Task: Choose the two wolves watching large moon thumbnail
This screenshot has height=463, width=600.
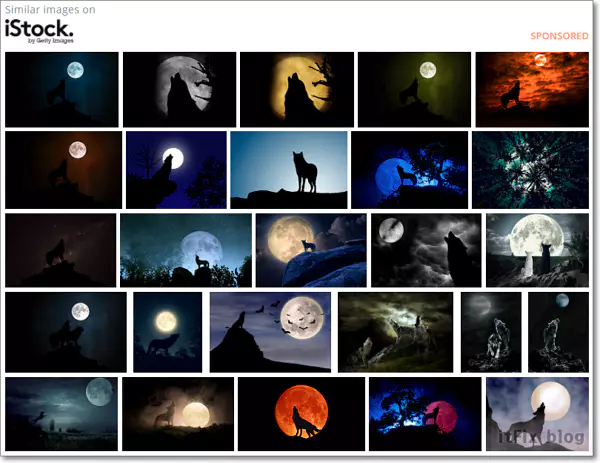Action: tap(537, 250)
